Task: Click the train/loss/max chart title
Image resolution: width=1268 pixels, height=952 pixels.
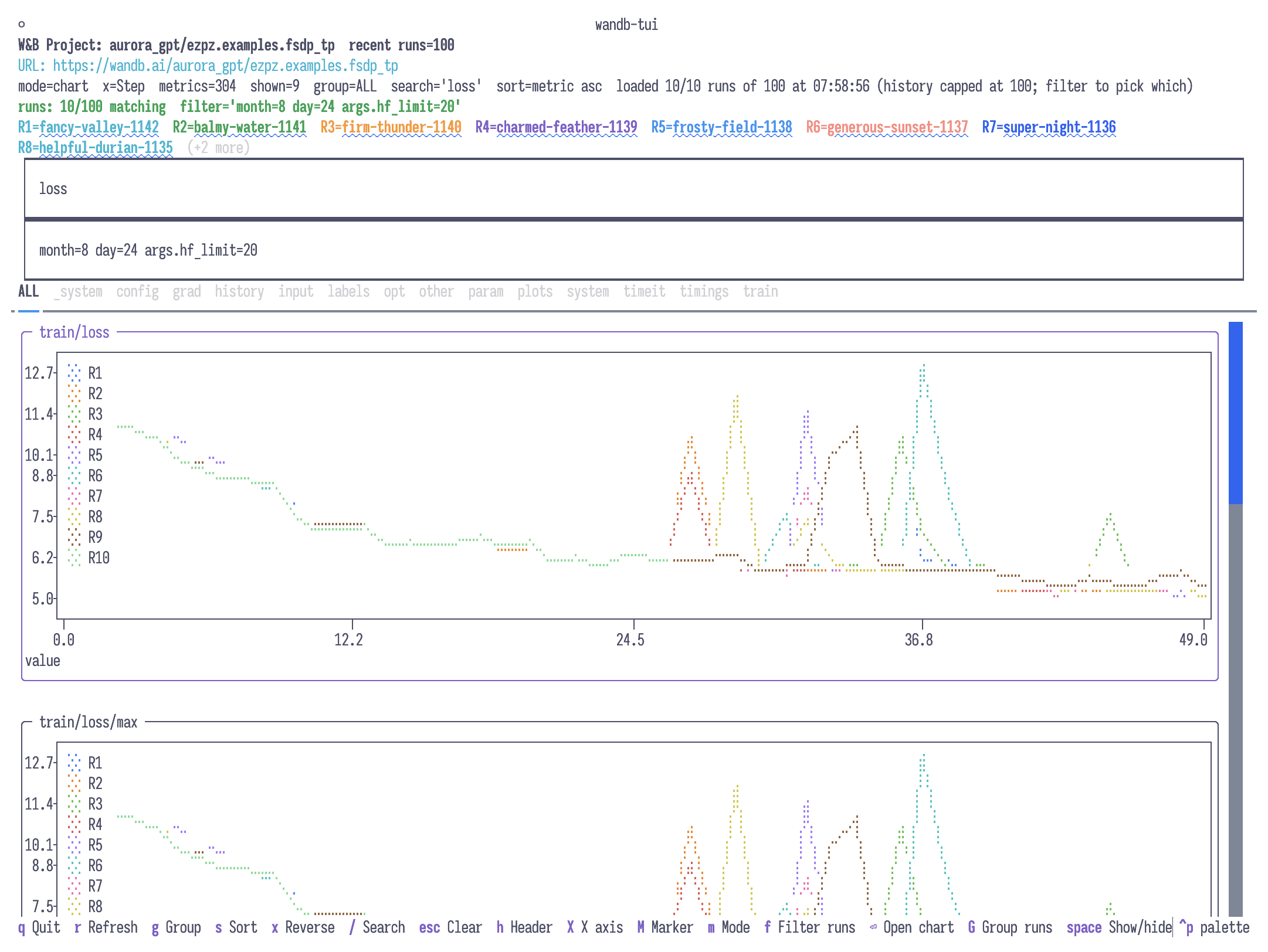Action: 89,722
